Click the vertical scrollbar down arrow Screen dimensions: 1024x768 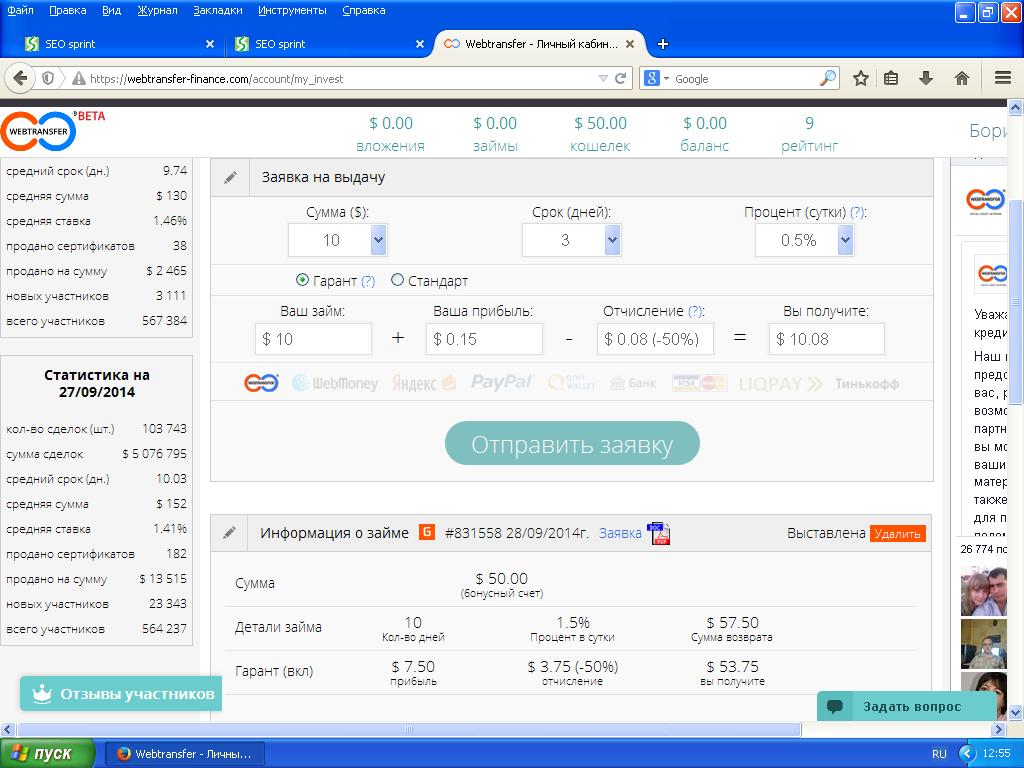coord(1016,712)
